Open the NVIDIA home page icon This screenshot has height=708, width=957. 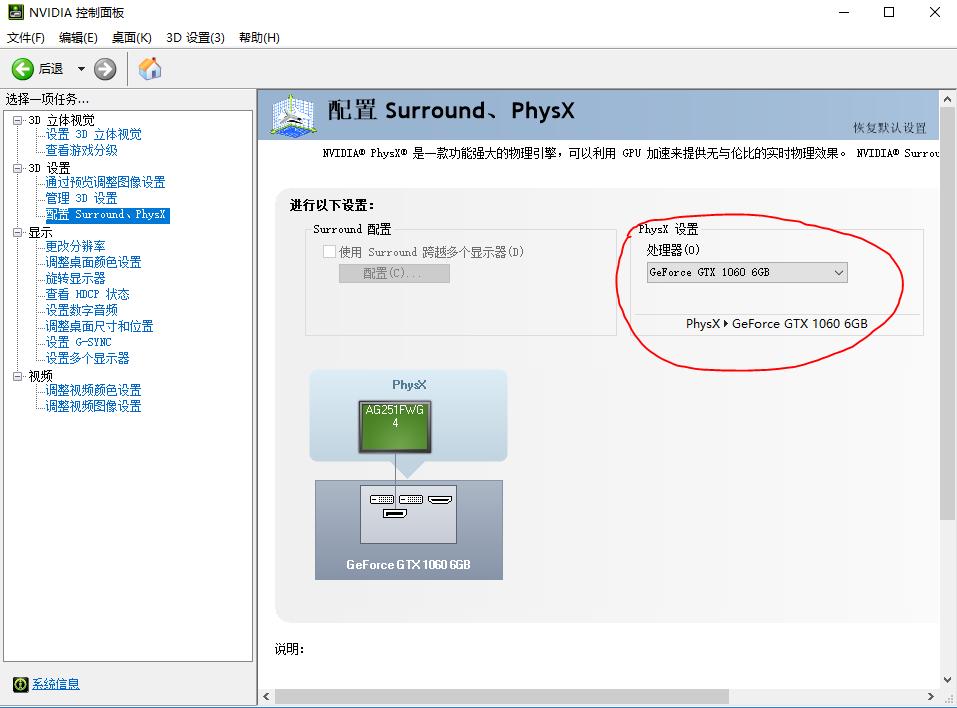(x=150, y=68)
